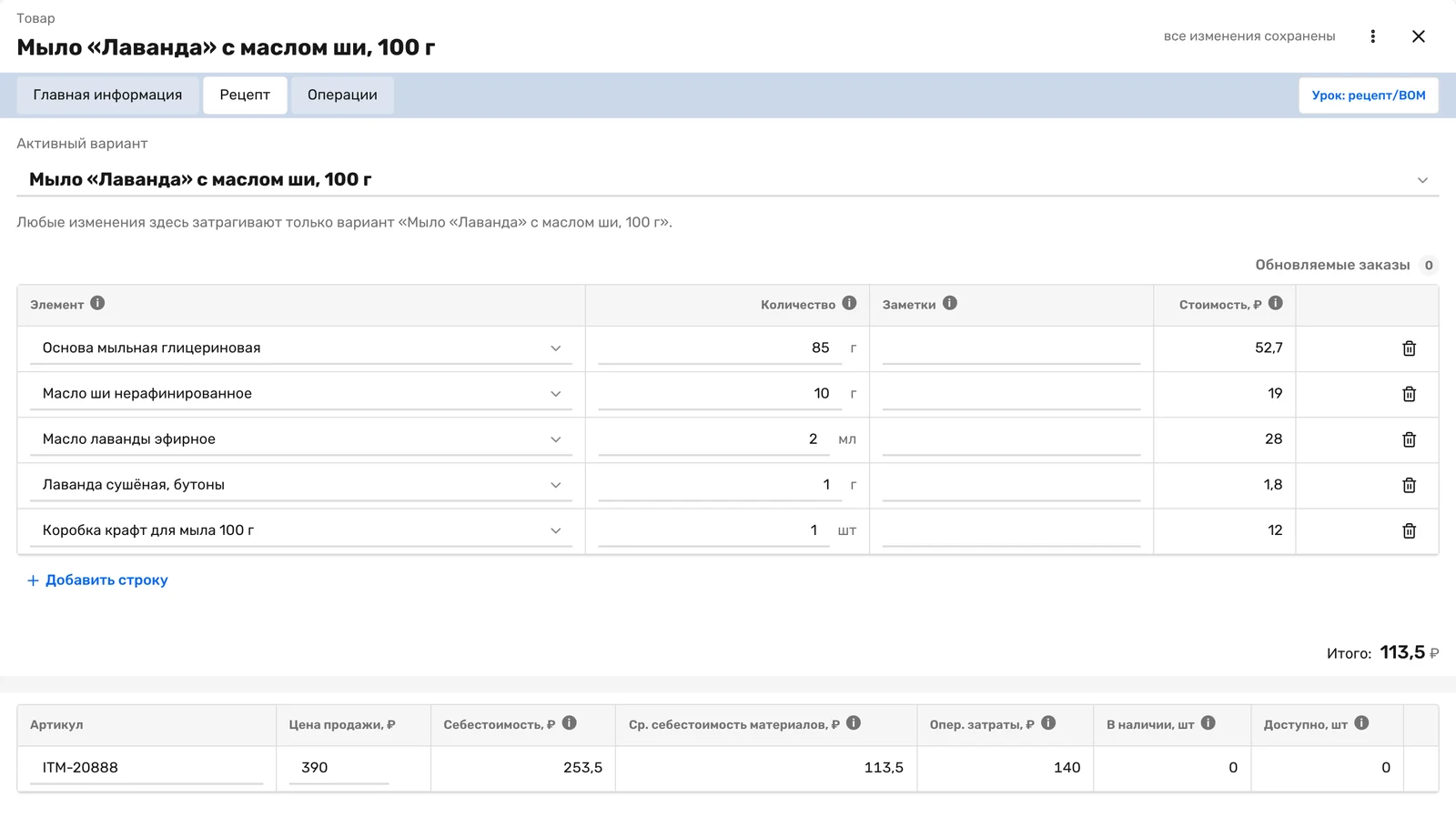Open the three-dot more options menu

click(1372, 36)
